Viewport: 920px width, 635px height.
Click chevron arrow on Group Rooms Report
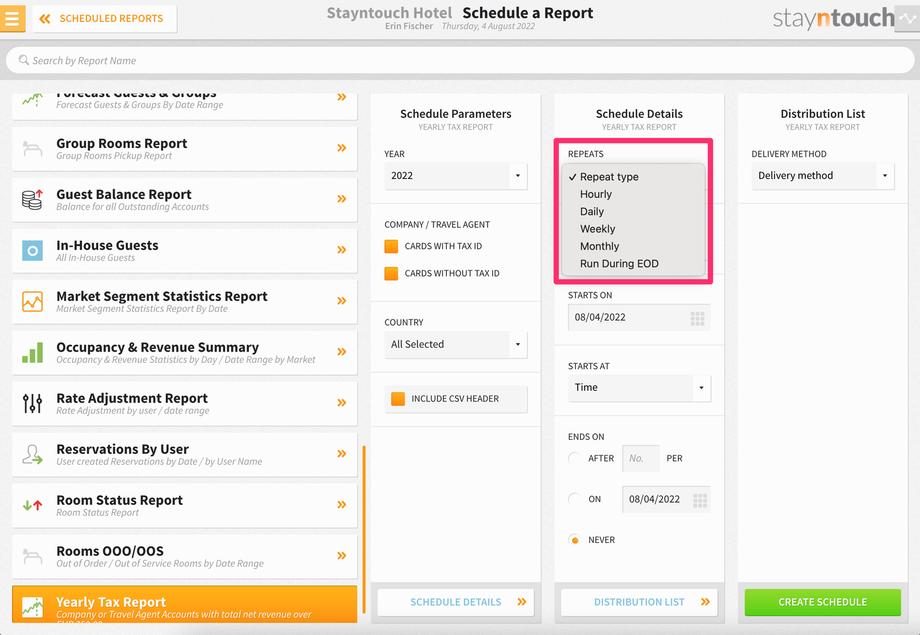coord(341,148)
